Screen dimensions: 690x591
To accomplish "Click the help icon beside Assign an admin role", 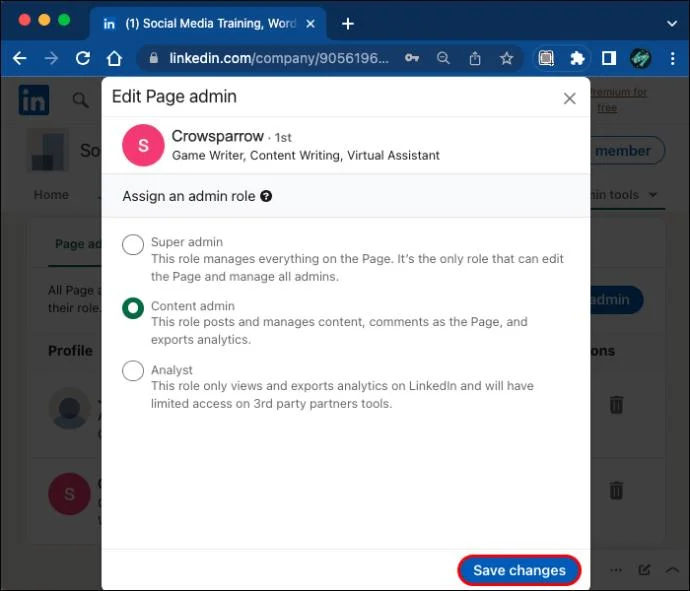I will [x=266, y=196].
